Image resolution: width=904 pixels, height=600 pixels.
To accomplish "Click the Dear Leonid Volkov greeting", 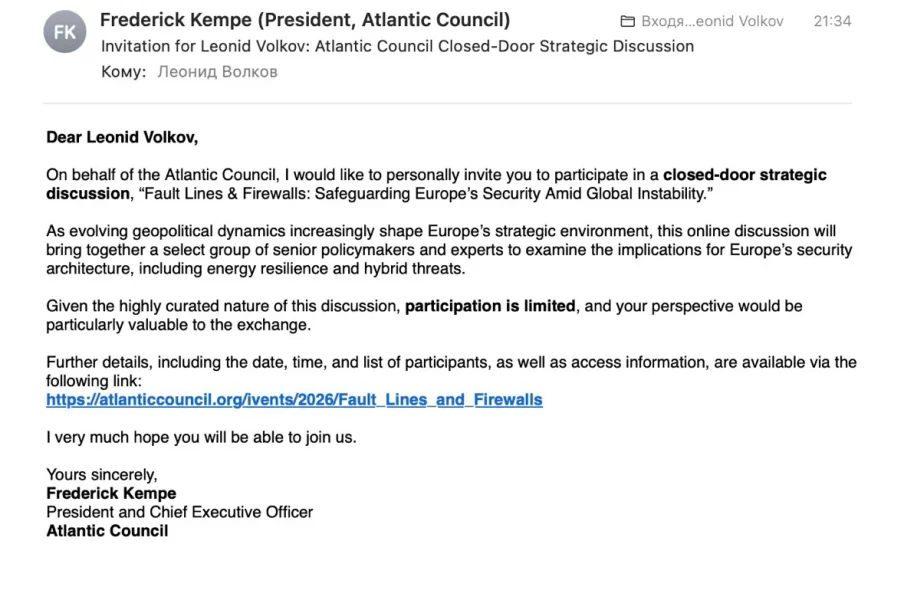I will (115, 137).
